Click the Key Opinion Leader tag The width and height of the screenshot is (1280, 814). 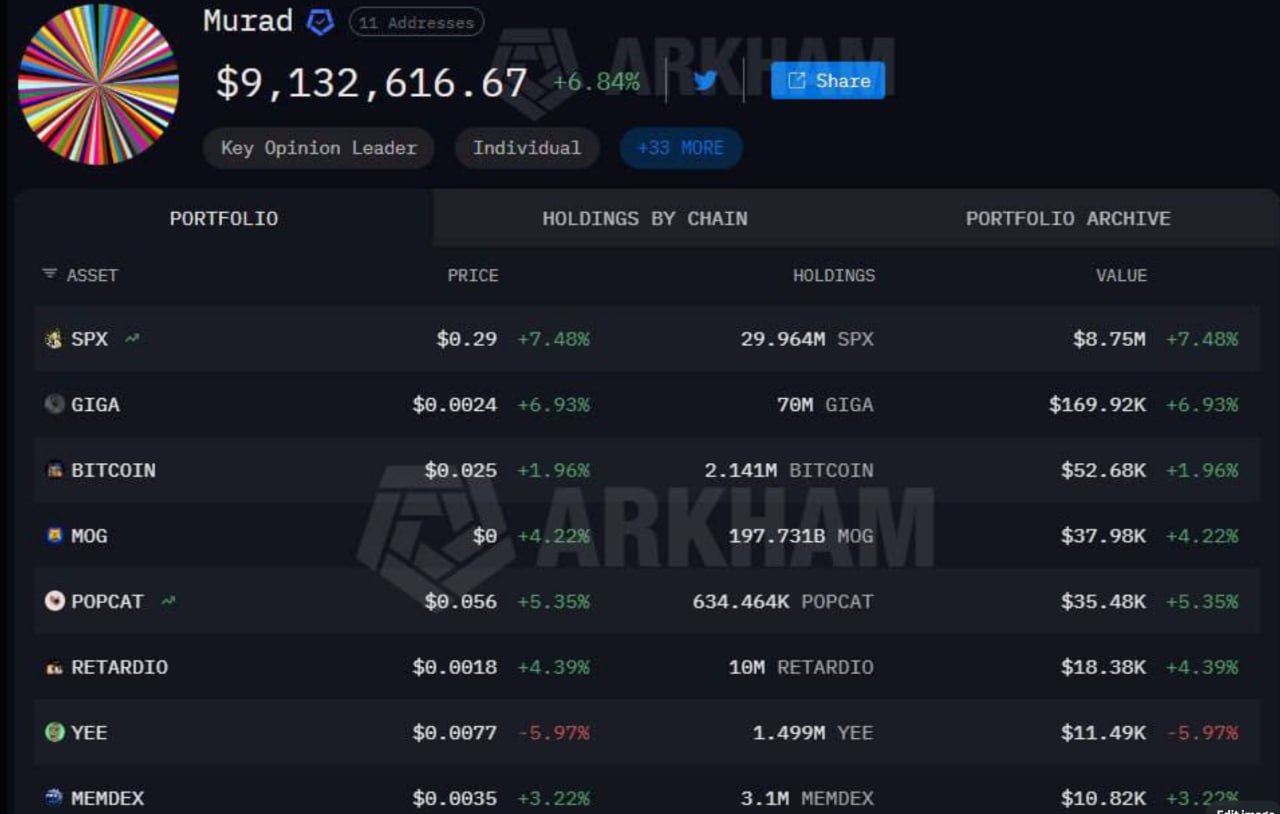click(318, 148)
